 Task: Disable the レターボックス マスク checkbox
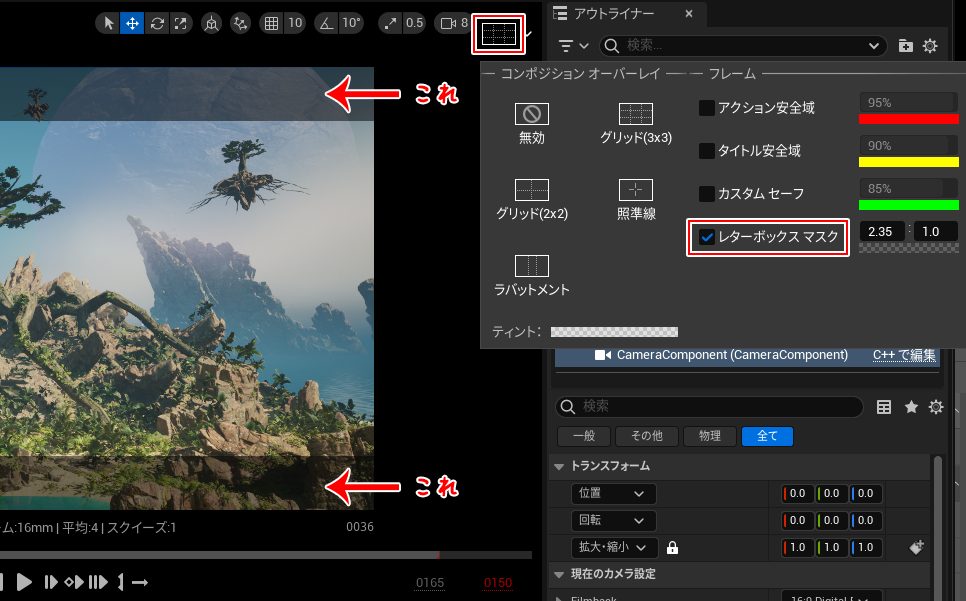(707, 237)
